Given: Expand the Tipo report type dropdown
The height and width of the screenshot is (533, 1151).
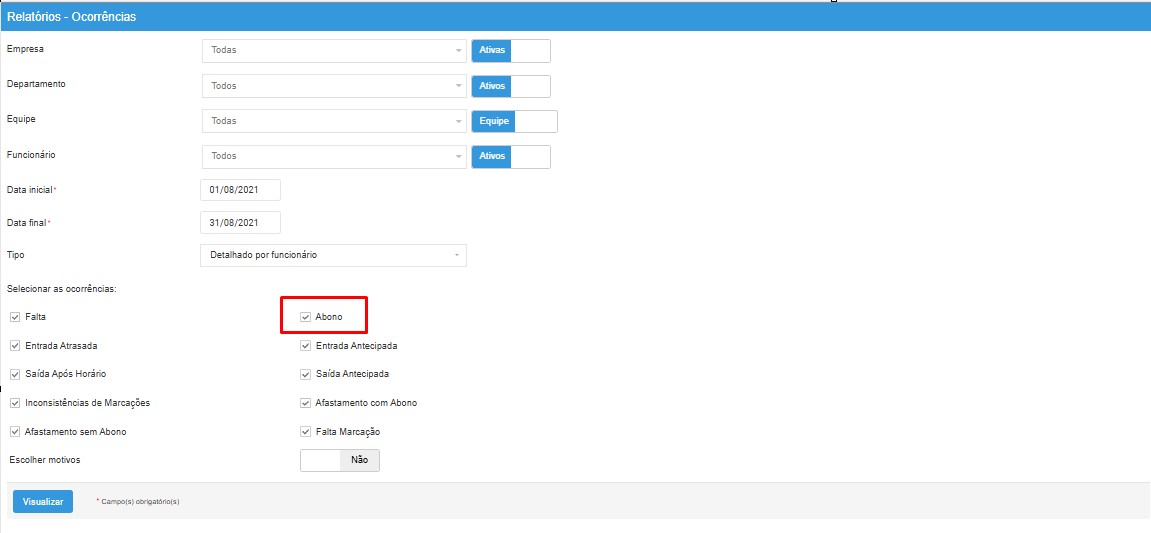Looking at the screenshot, I should [333, 255].
